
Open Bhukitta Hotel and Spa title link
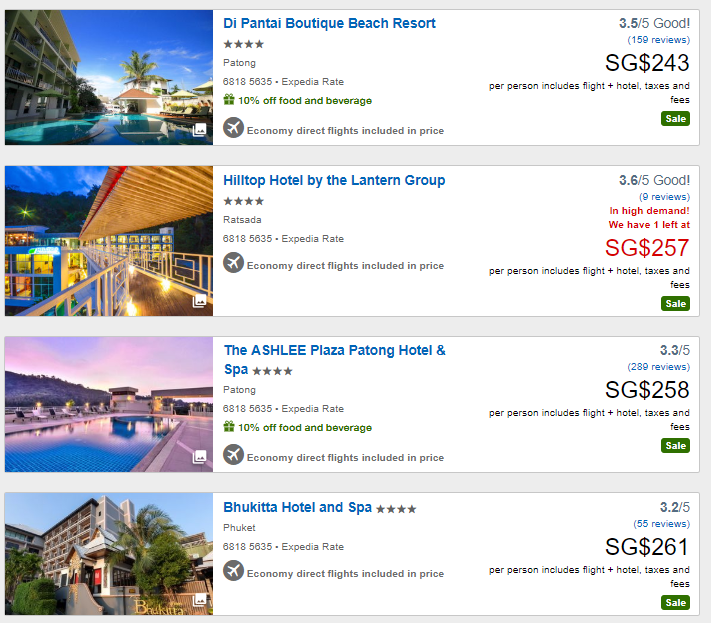point(297,507)
